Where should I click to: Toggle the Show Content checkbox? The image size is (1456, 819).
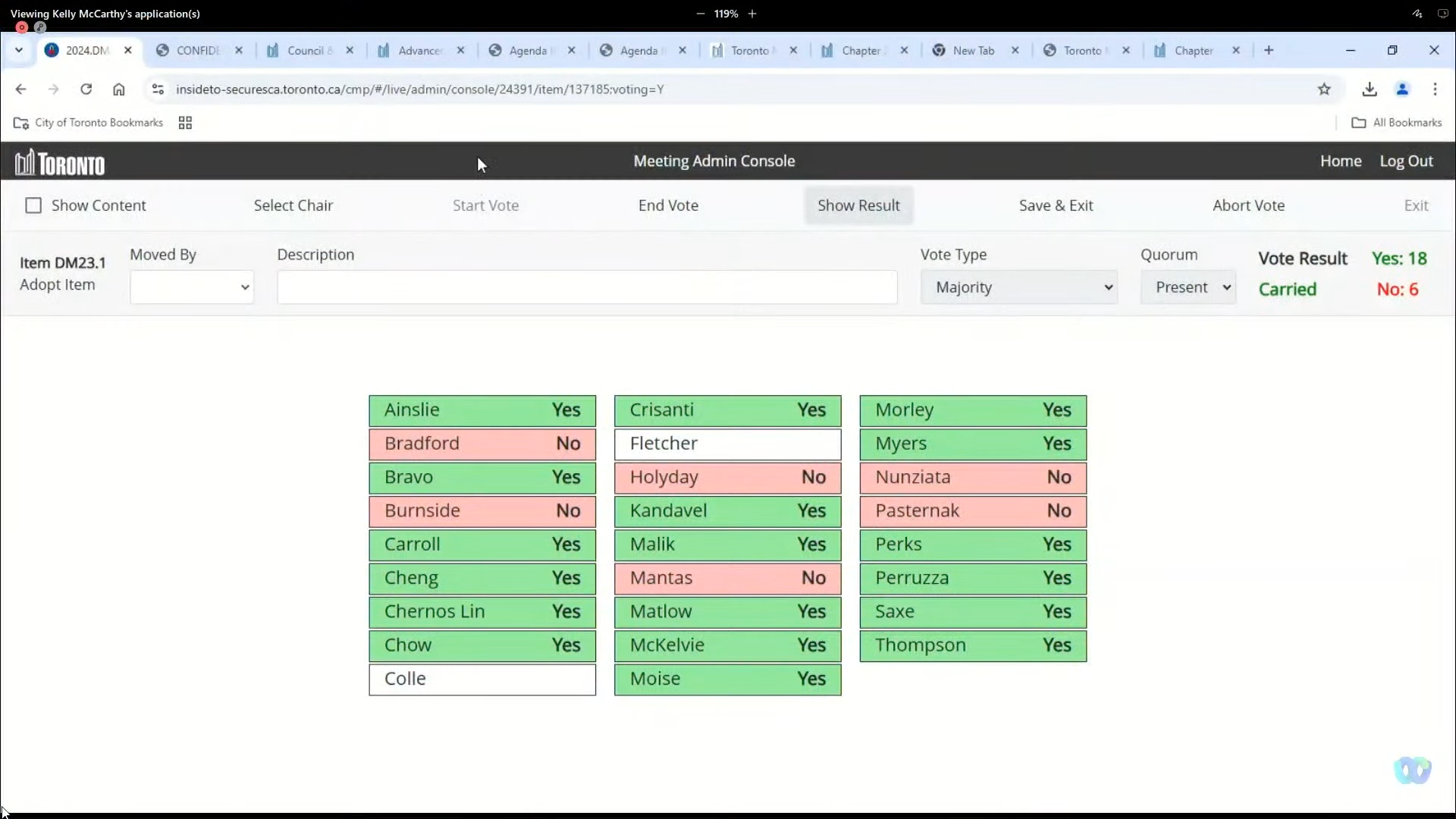[33, 206]
